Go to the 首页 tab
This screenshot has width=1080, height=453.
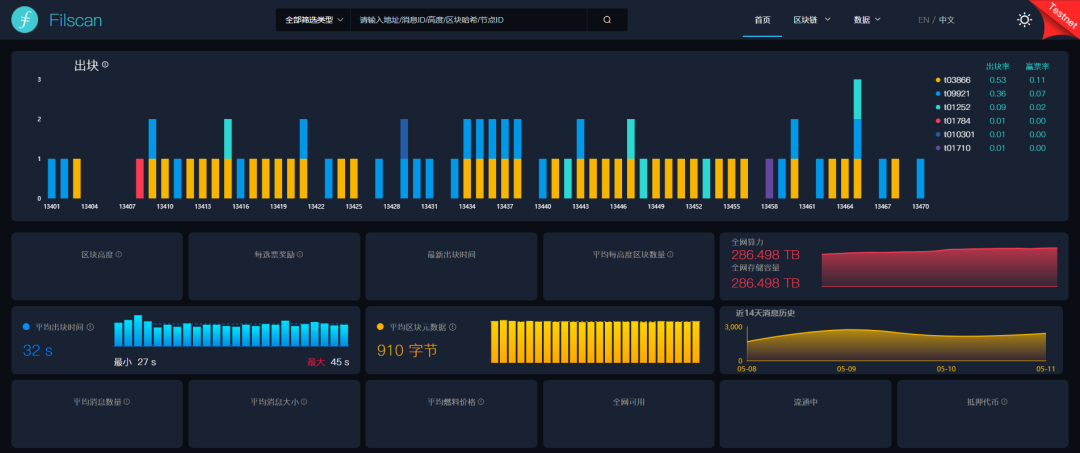(x=762, y=20)
